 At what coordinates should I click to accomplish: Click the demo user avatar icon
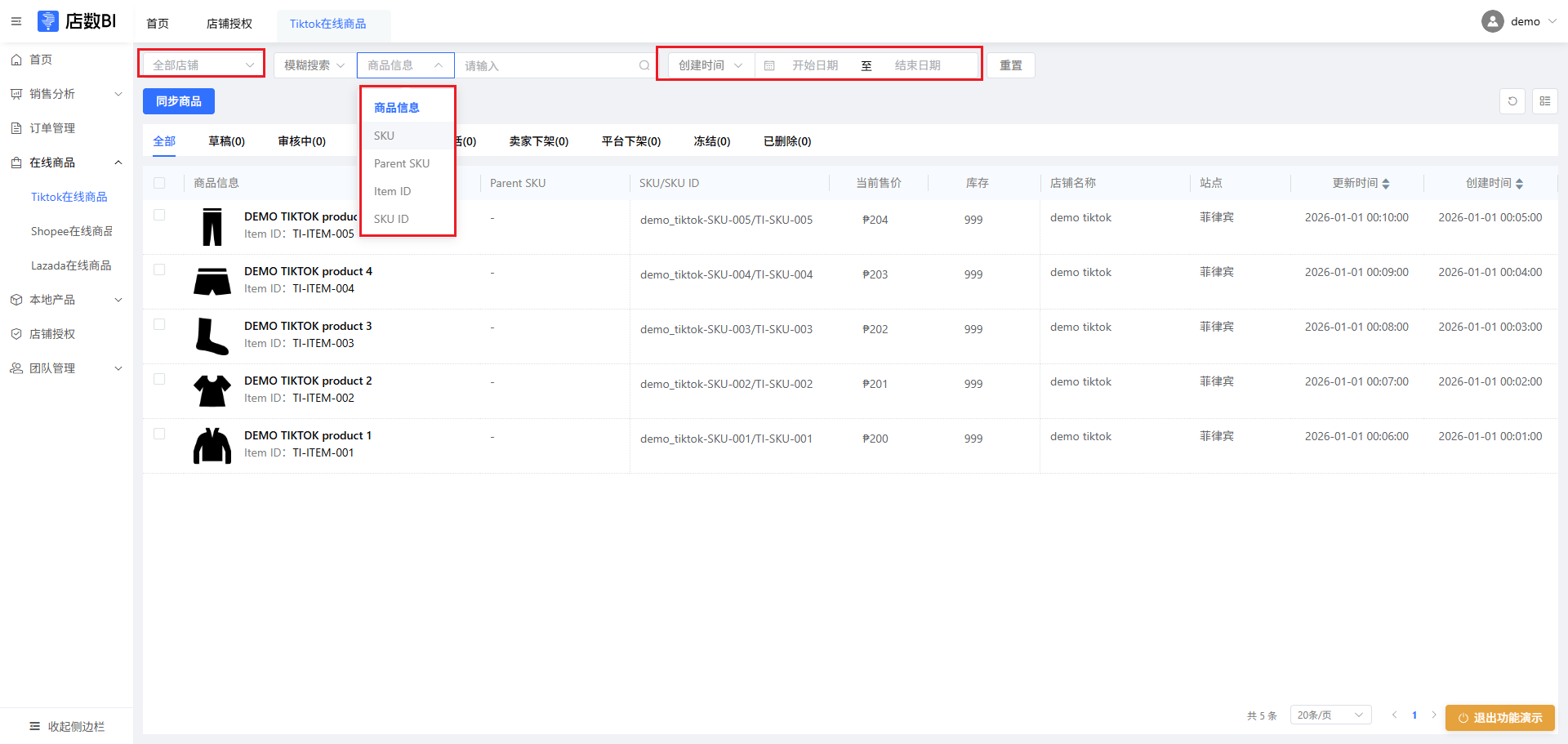tap(1492, 21)
